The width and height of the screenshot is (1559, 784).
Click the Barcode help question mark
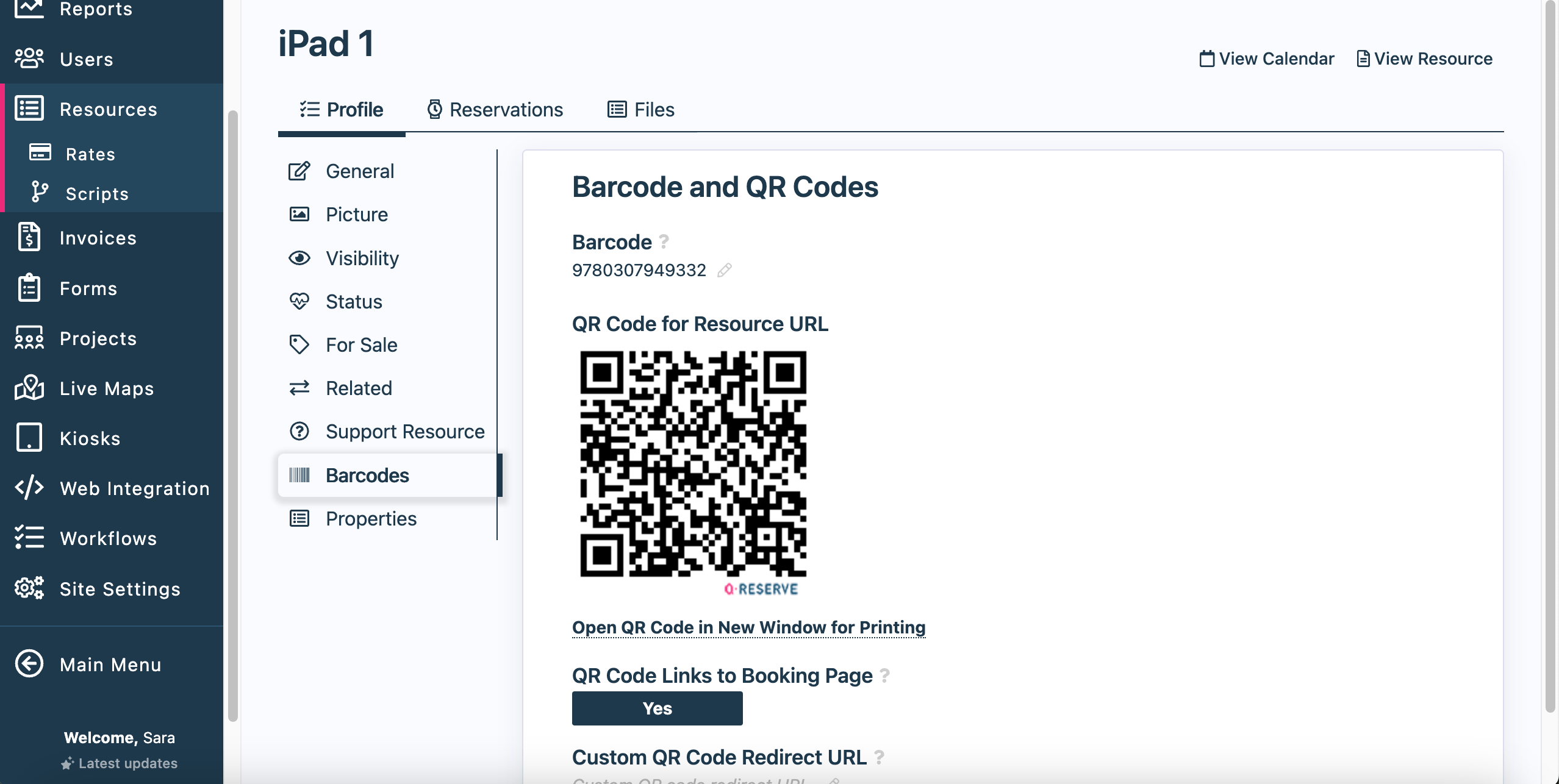click(664, 242)
